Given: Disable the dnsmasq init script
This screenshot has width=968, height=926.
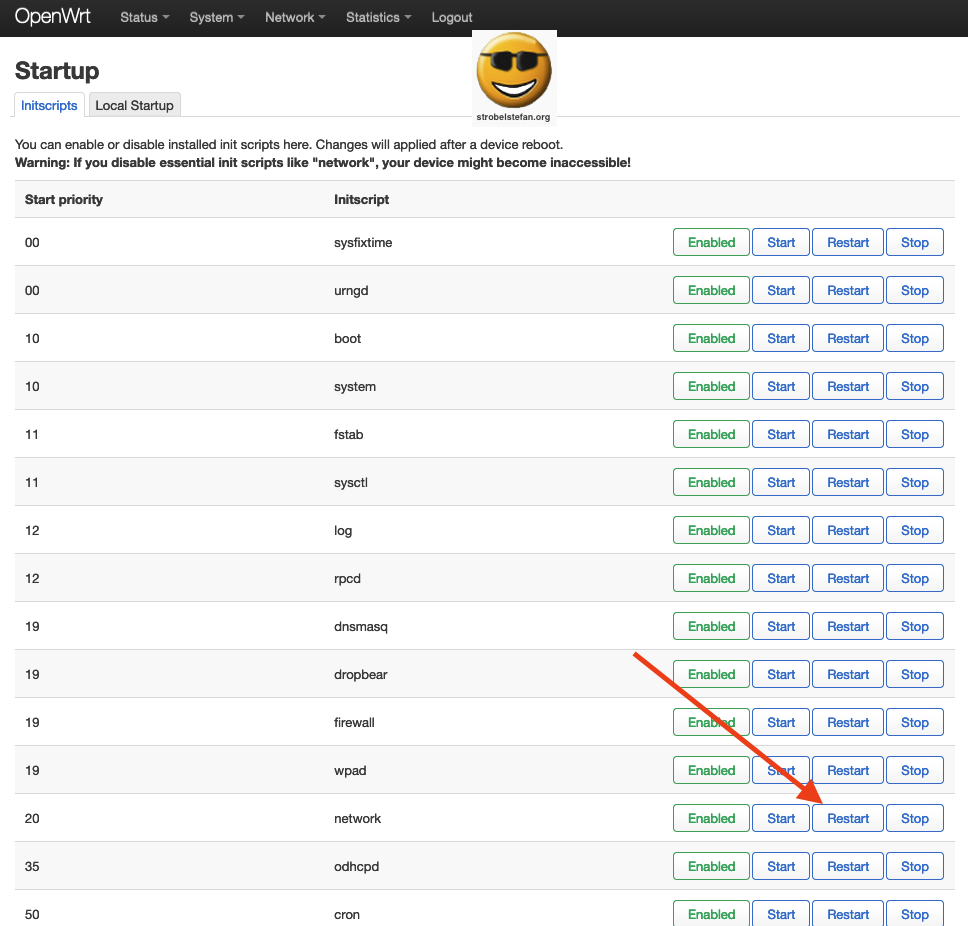Looking at the screenshot, I should pos(711,626).
